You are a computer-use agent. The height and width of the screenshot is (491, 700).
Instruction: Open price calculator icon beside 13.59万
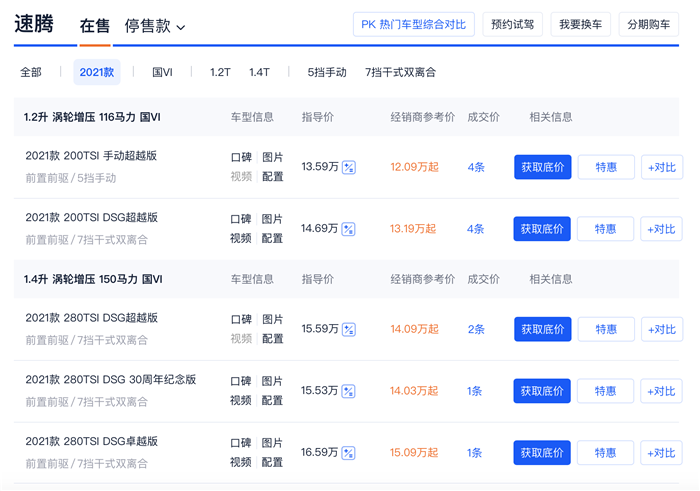pyautogui.click(x=349, y=168)
